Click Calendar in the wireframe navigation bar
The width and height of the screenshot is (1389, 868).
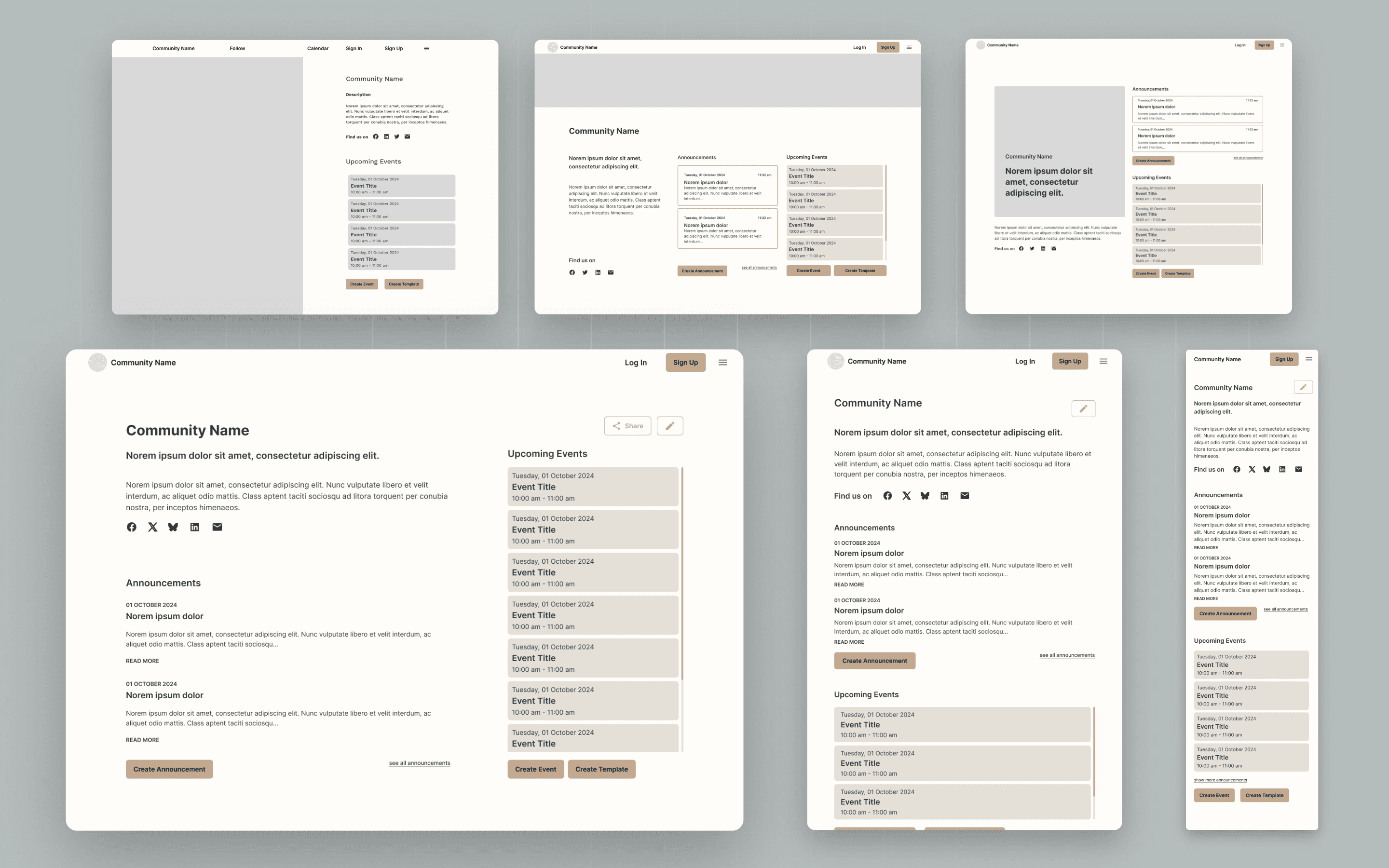coord(317,49)
